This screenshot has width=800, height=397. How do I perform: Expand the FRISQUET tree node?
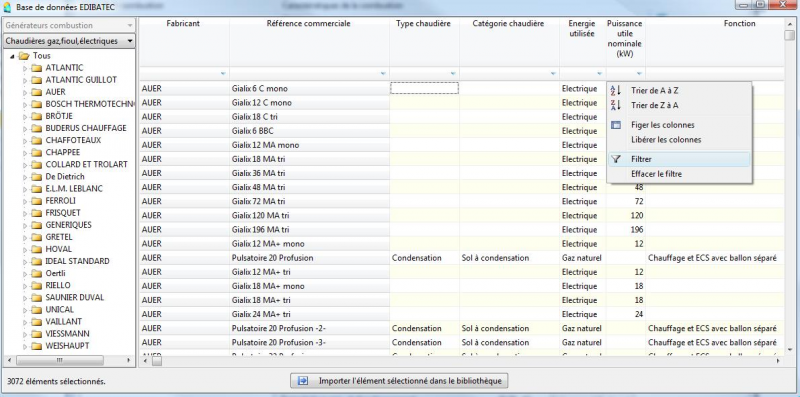coord(25,213)
